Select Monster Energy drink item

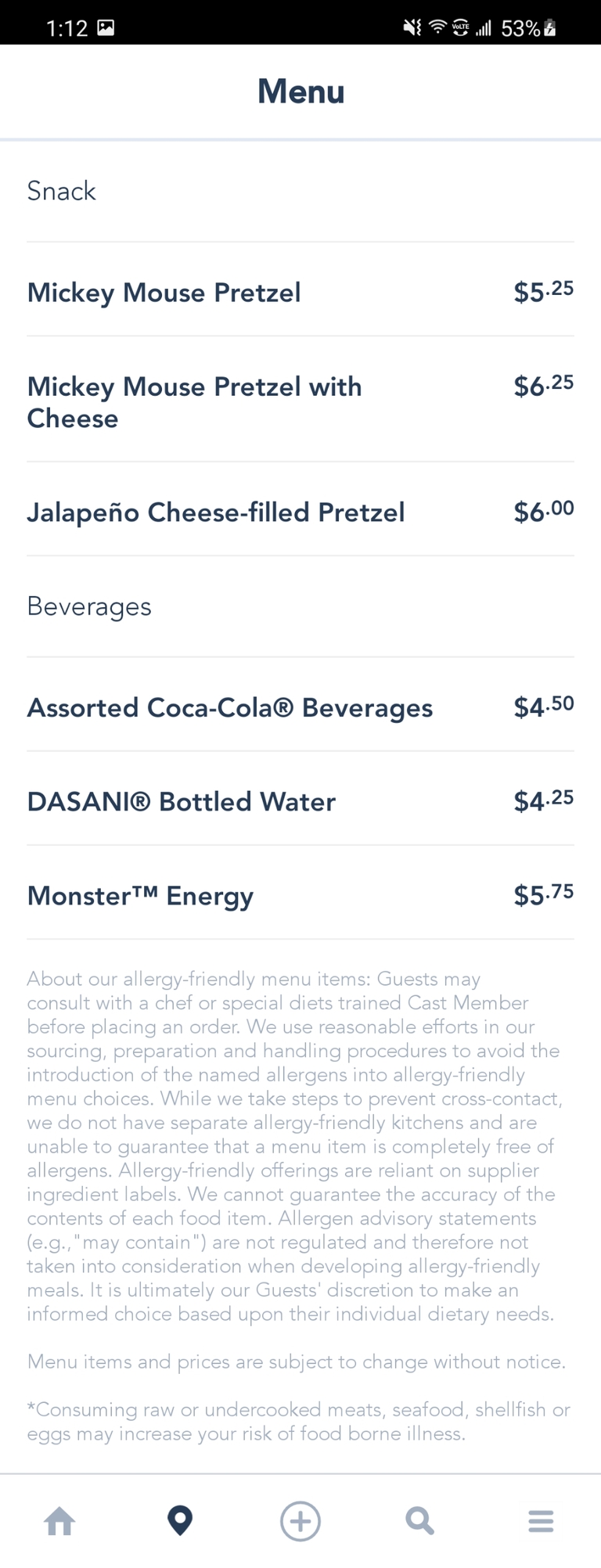tap(141, 896)
